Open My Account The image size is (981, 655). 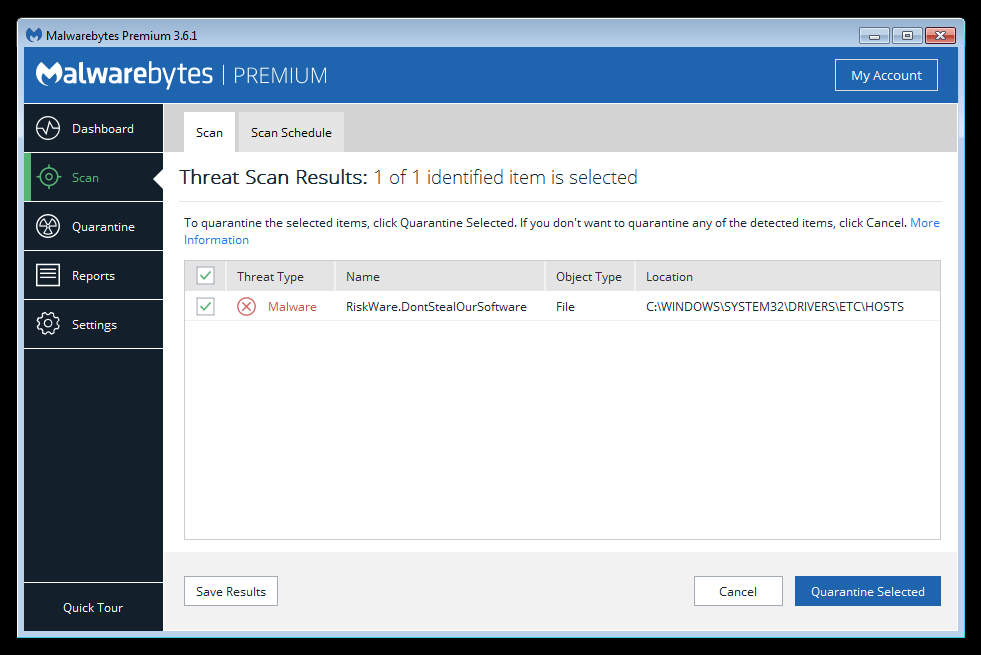pyautogui.click(x=886, y=76)
